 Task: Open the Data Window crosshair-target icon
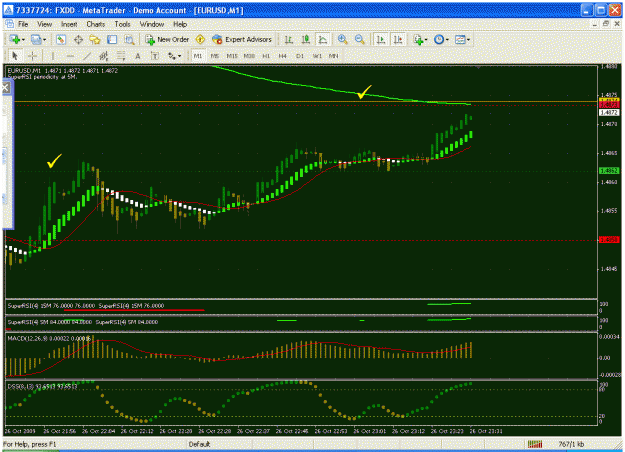point(78,39)
